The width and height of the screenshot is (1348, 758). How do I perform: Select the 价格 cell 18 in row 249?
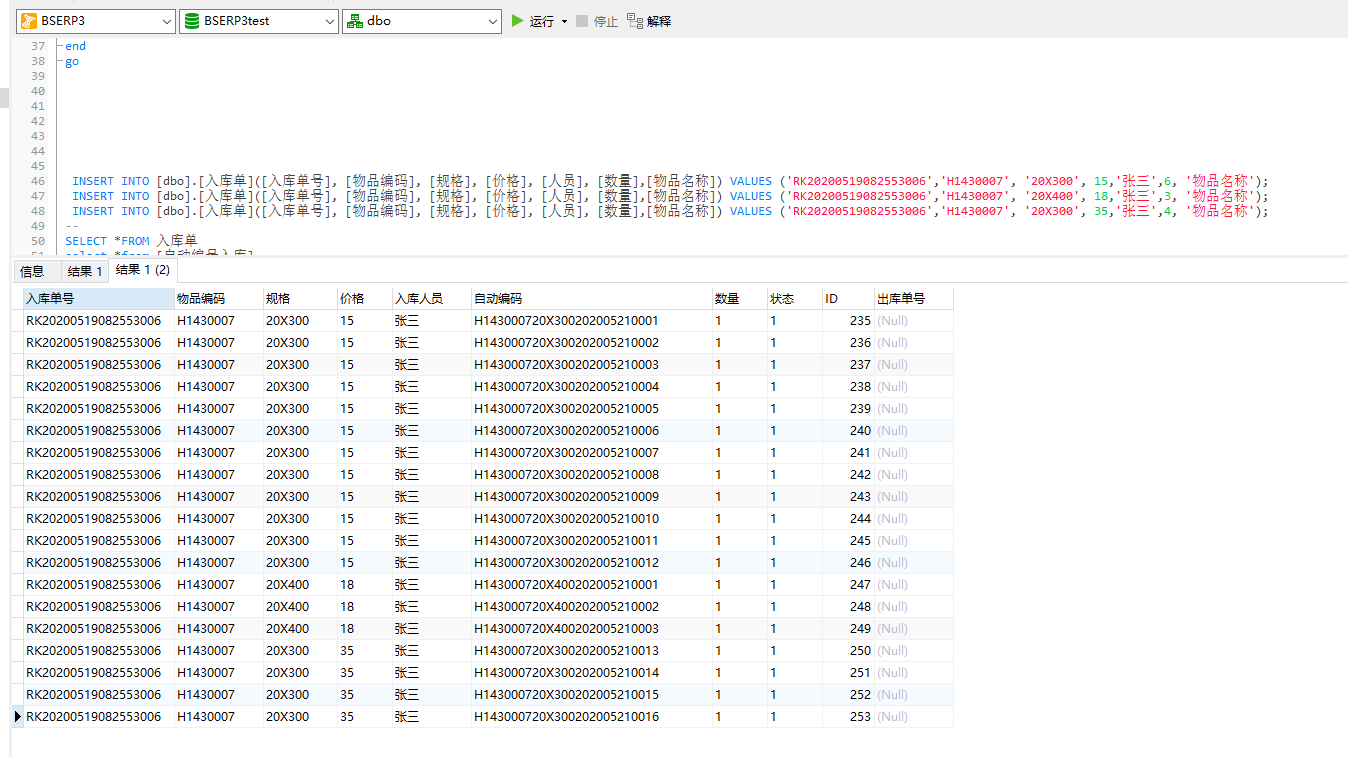click(364, 628)
